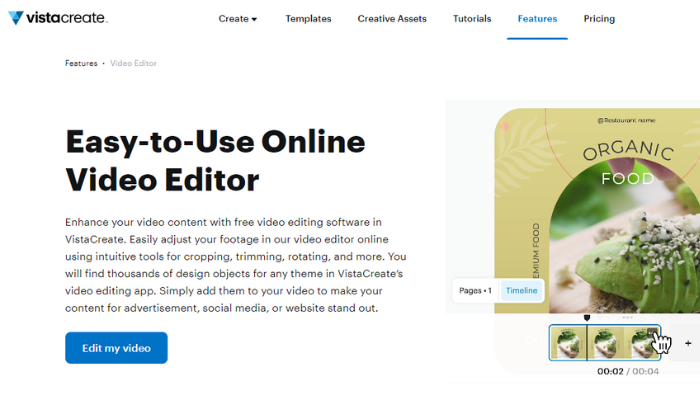
Task: Click the three-dot handle above the timeline
Action: 627,317
